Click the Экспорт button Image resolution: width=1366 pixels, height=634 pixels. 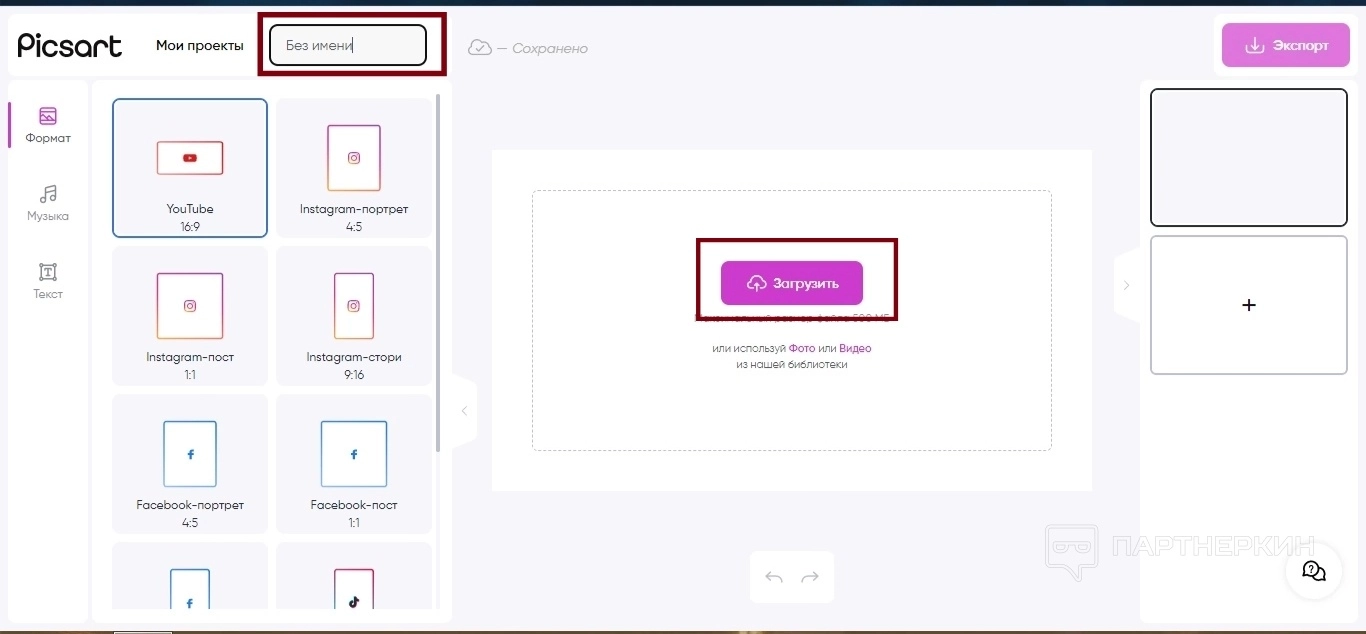[1286, 46]
